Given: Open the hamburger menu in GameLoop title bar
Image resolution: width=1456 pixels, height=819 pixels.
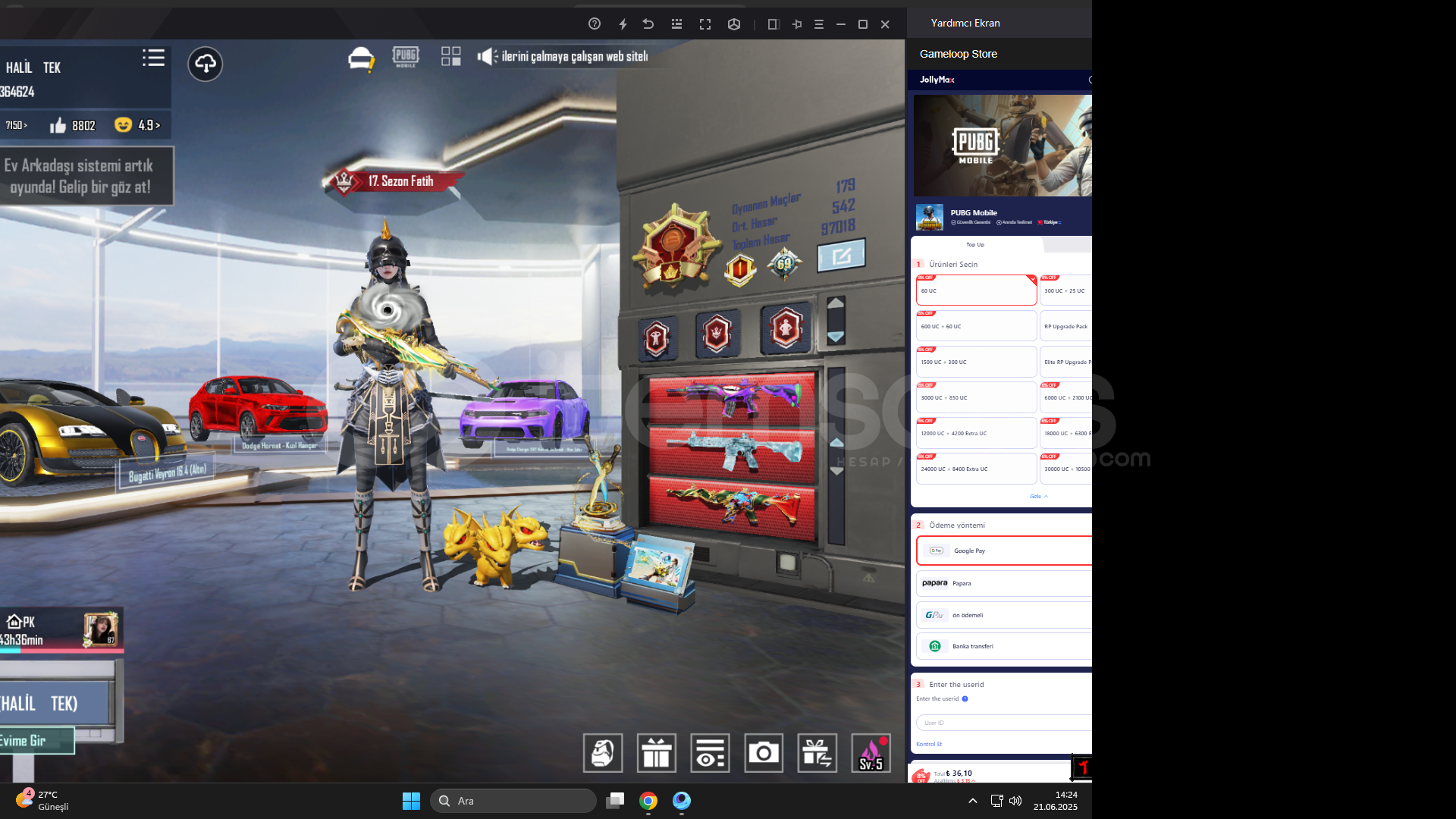Looking at the screenshot, I should coord(819,24).
